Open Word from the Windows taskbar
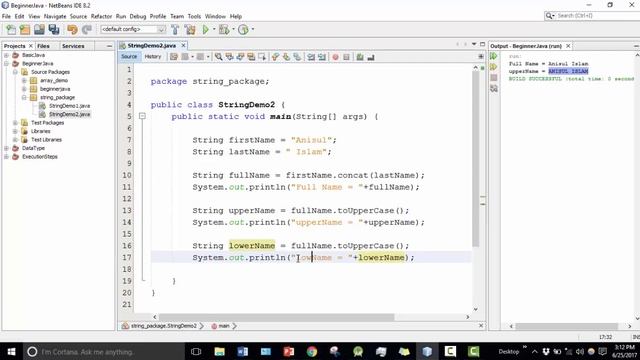The image size is (640, 360). [x=242, y=351]
